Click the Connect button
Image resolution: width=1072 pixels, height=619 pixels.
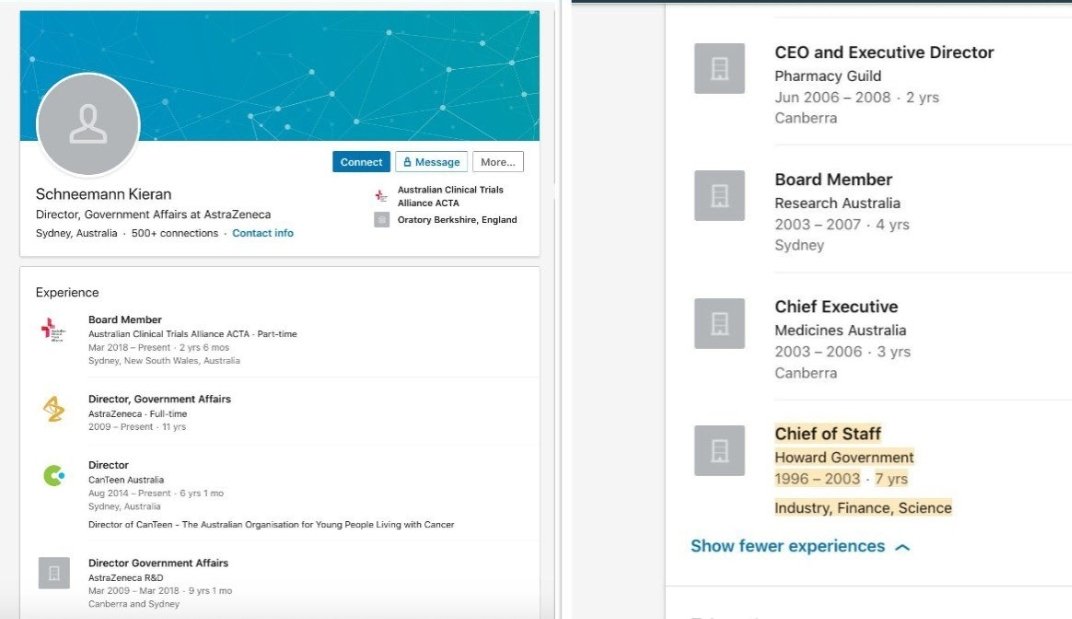click(x=361, y=162)
